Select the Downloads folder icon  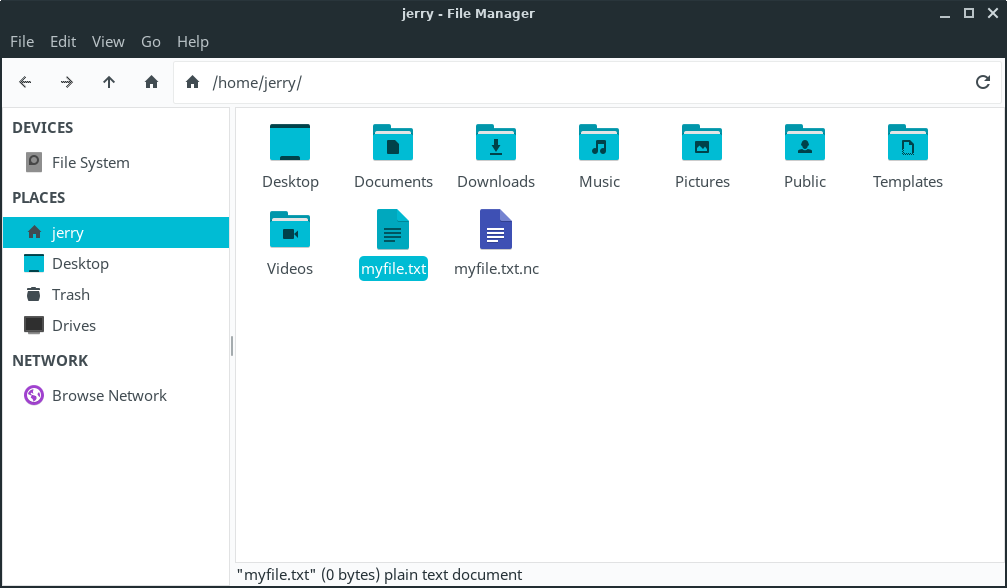496,144
